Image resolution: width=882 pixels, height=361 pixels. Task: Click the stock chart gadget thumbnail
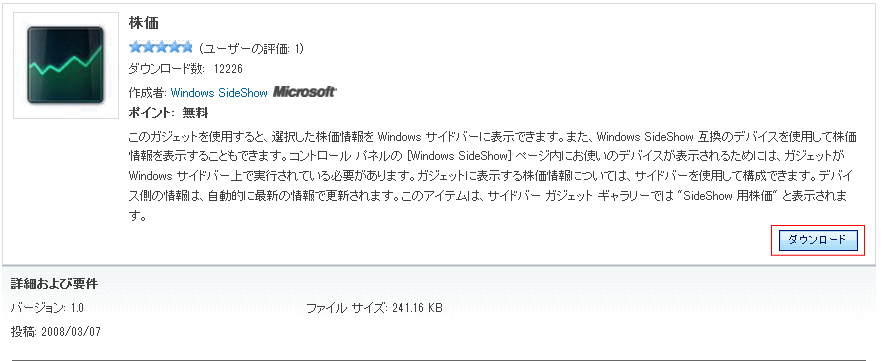click(66, 65)
